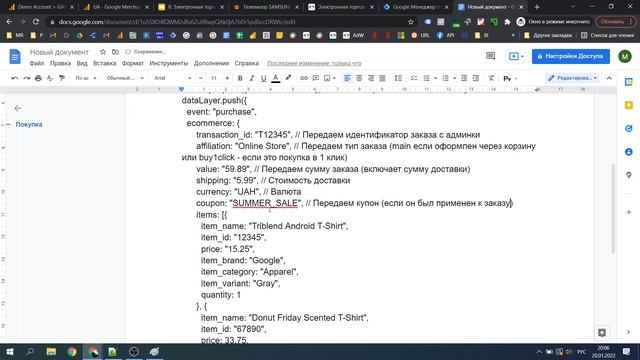Click the spell check icon
640x360 pixels.
tap(50, 78)
